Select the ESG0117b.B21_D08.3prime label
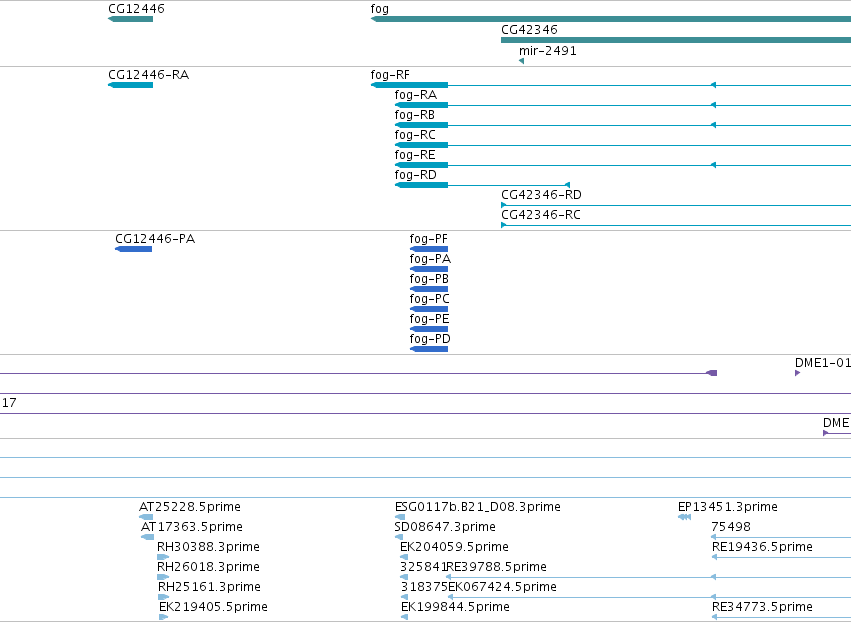Viewport: 851px width, 622px height. click(478, 507)
